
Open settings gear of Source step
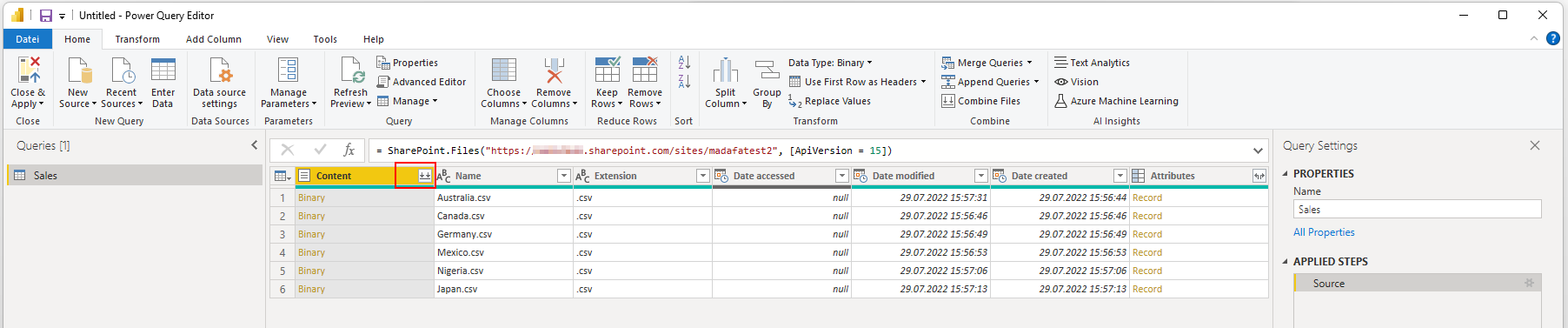(1529, 284)
